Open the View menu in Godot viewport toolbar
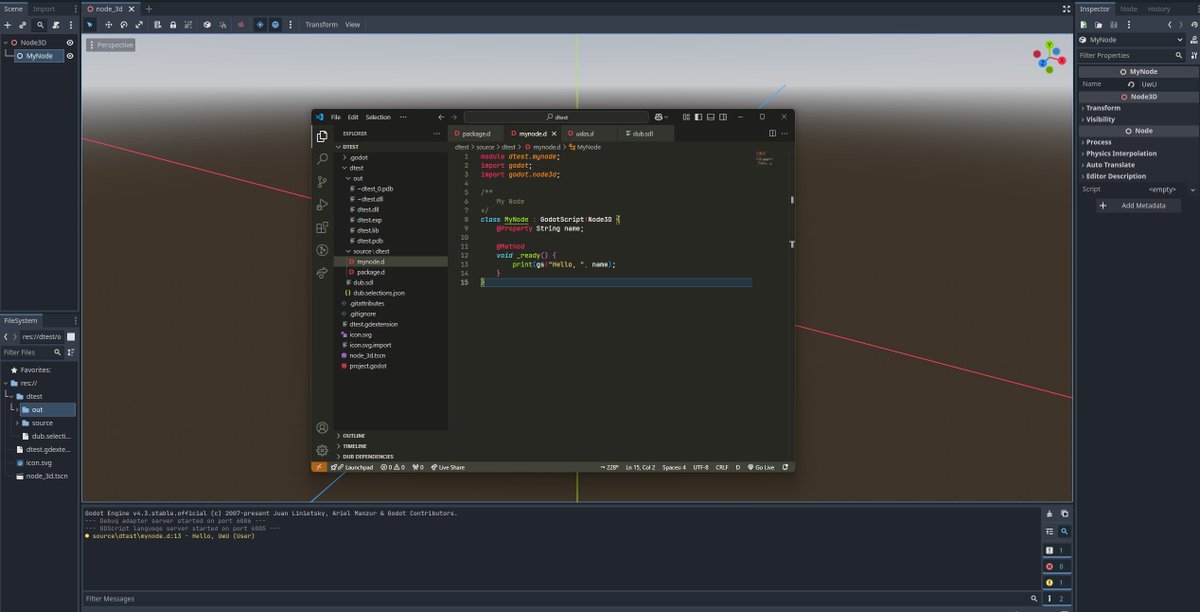 pos(352,24)
